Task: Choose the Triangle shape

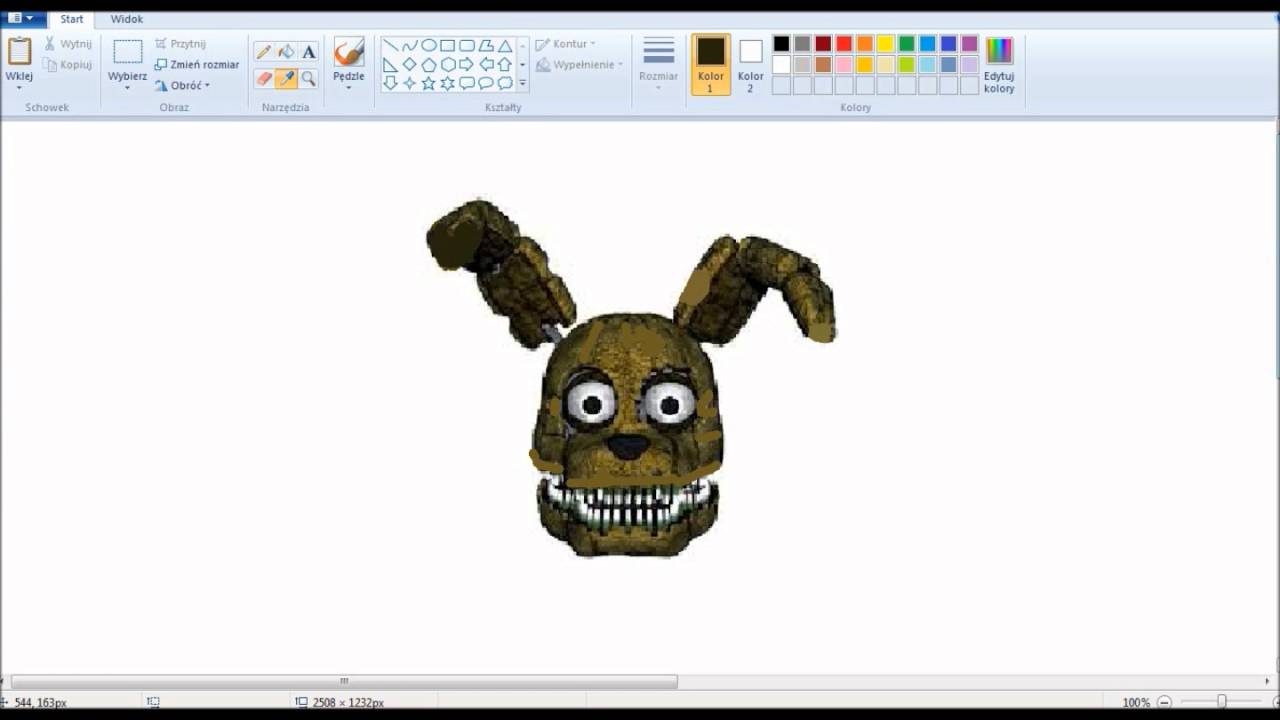Action: coord(505,46)
